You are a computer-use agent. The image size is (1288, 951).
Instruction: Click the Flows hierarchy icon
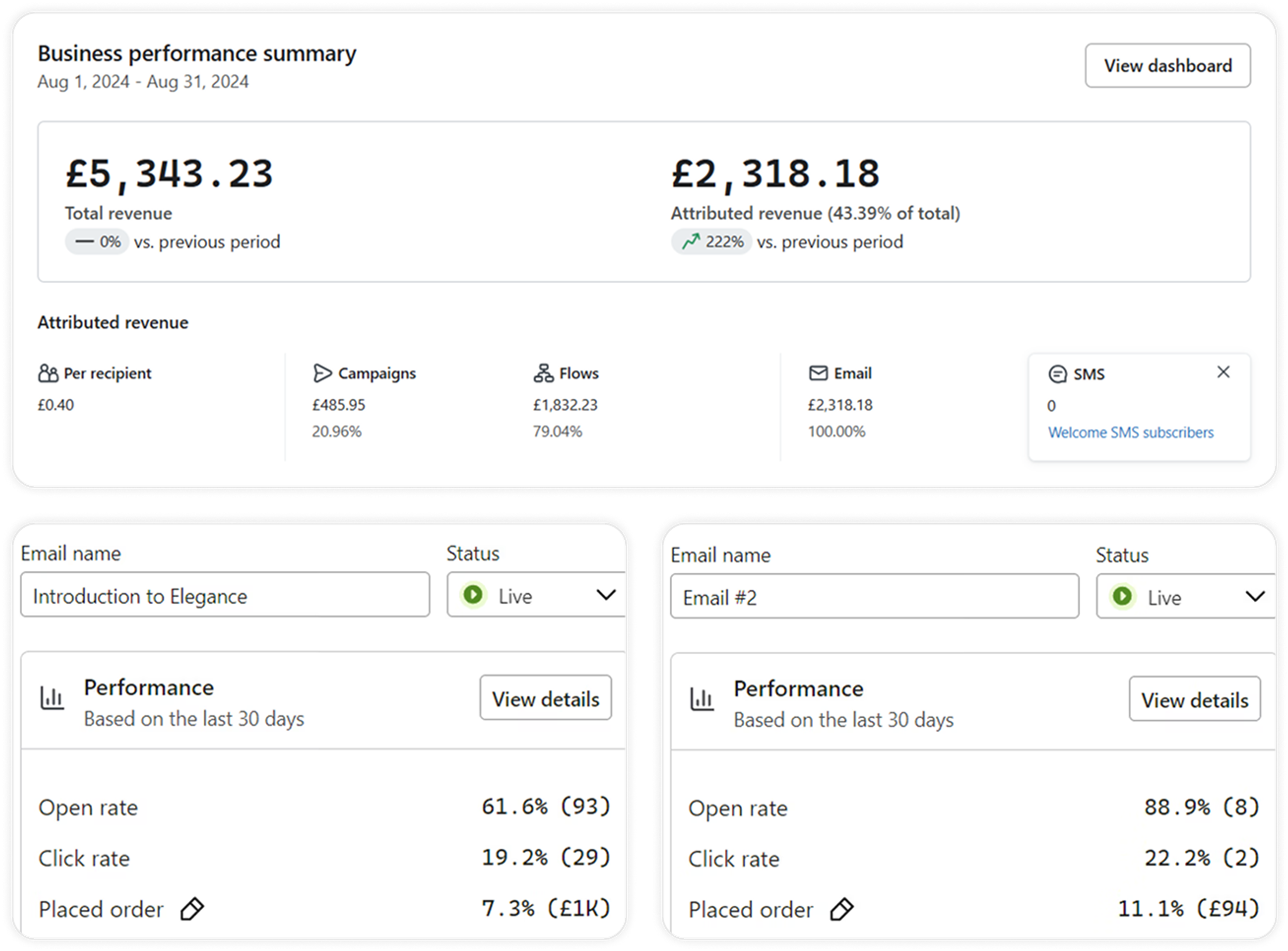click(x=543, y=374)
